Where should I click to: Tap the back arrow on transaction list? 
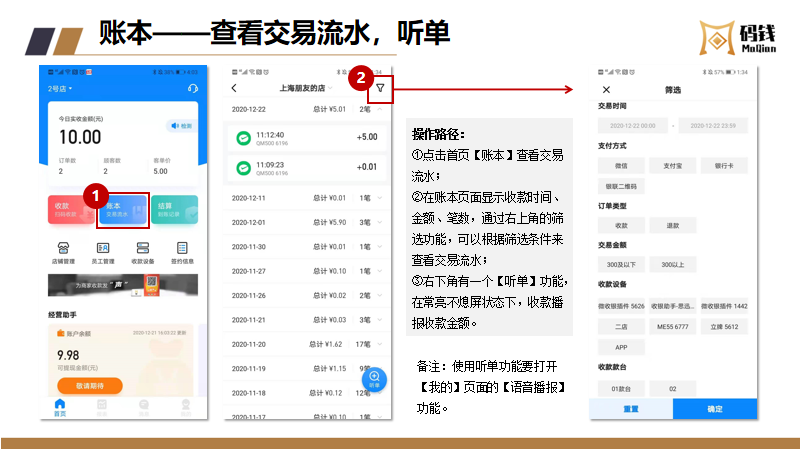tap(234, 89)
